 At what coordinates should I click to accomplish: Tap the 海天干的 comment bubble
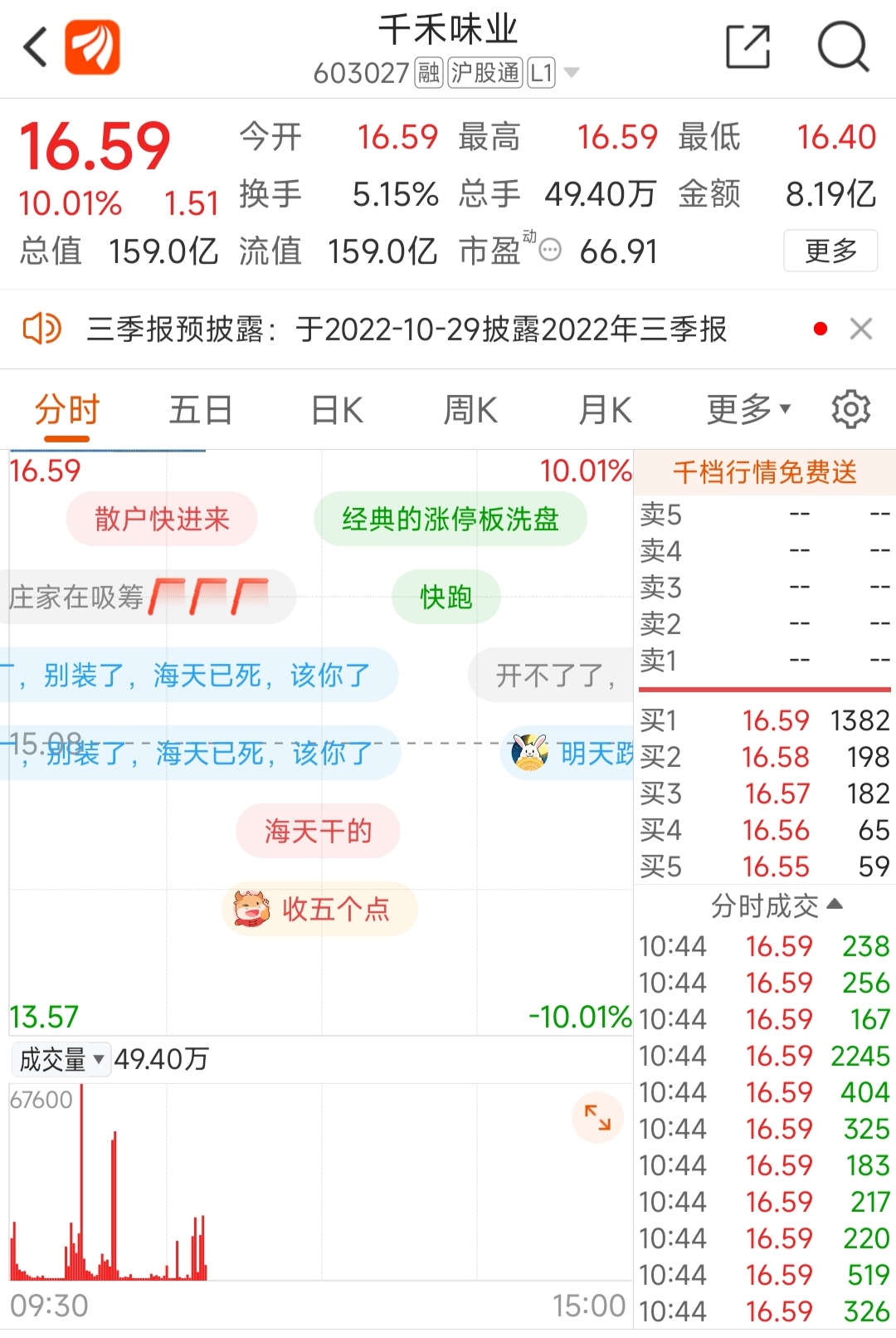[318, 831]
